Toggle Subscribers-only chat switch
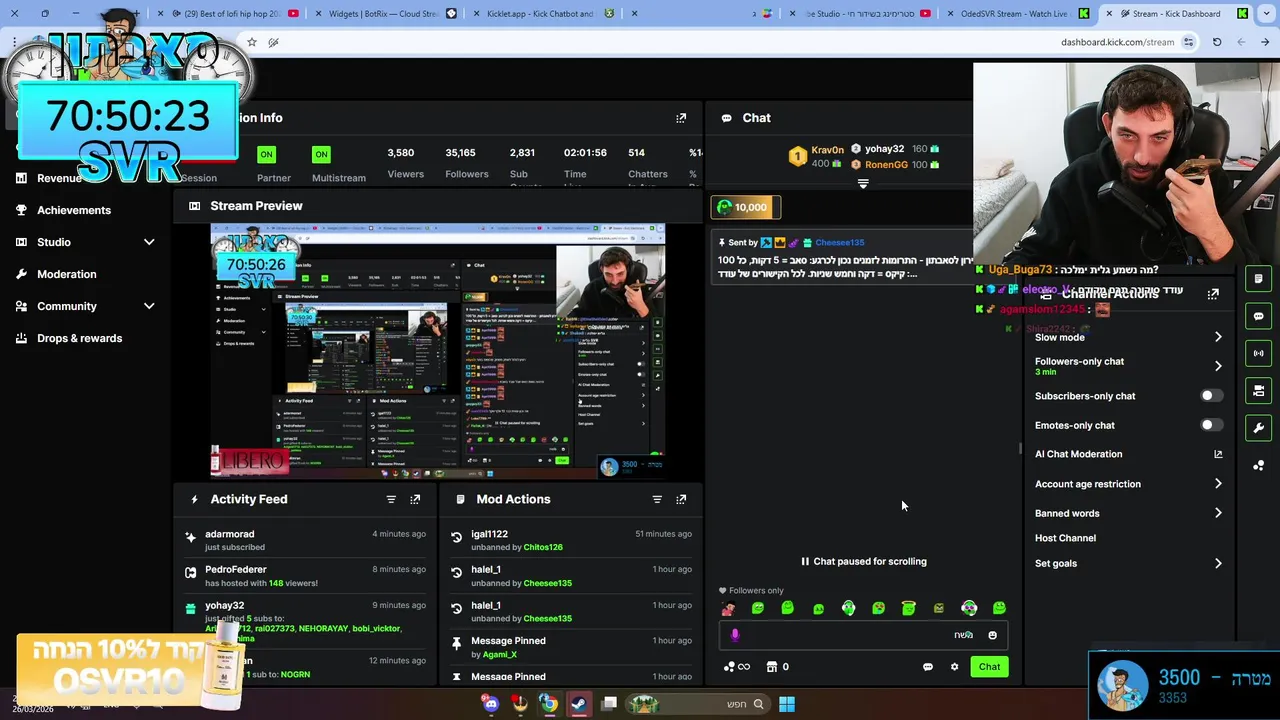 (1211, 396)
